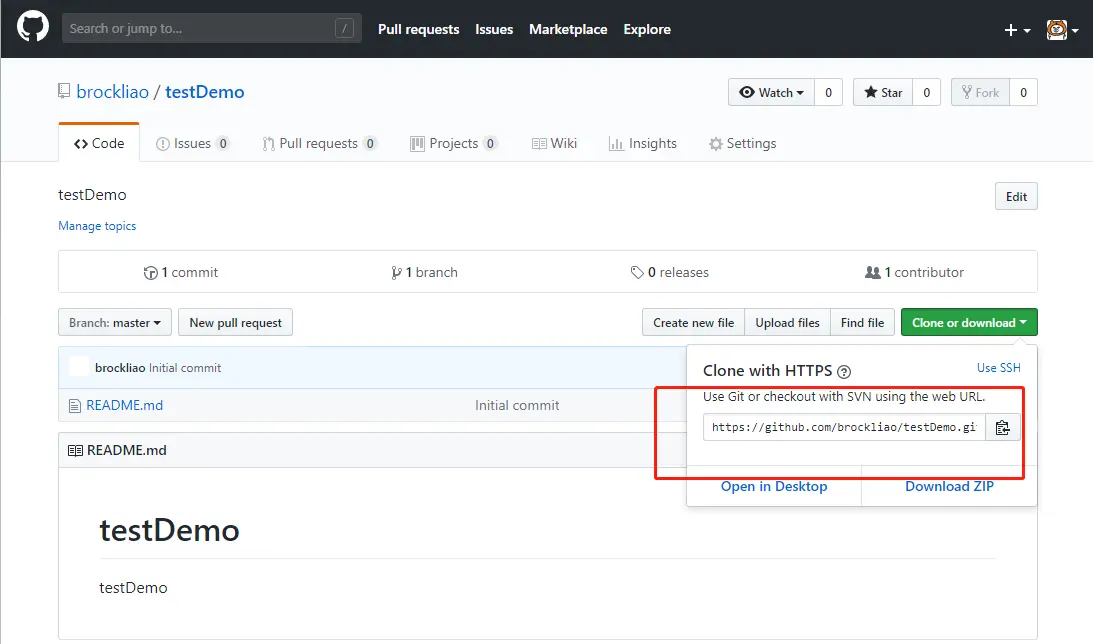Click Upload files button
Screen dimensions: 1093x644
point(787,323)
